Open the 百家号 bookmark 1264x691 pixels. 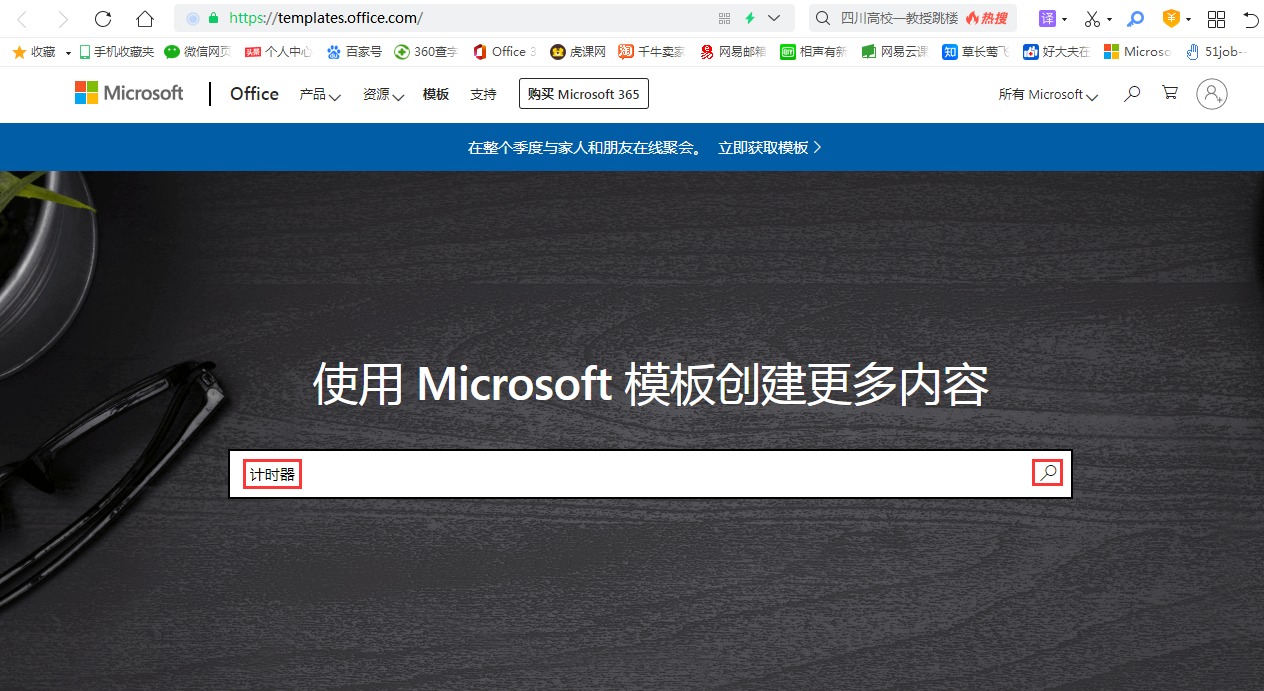coord(354,52)
